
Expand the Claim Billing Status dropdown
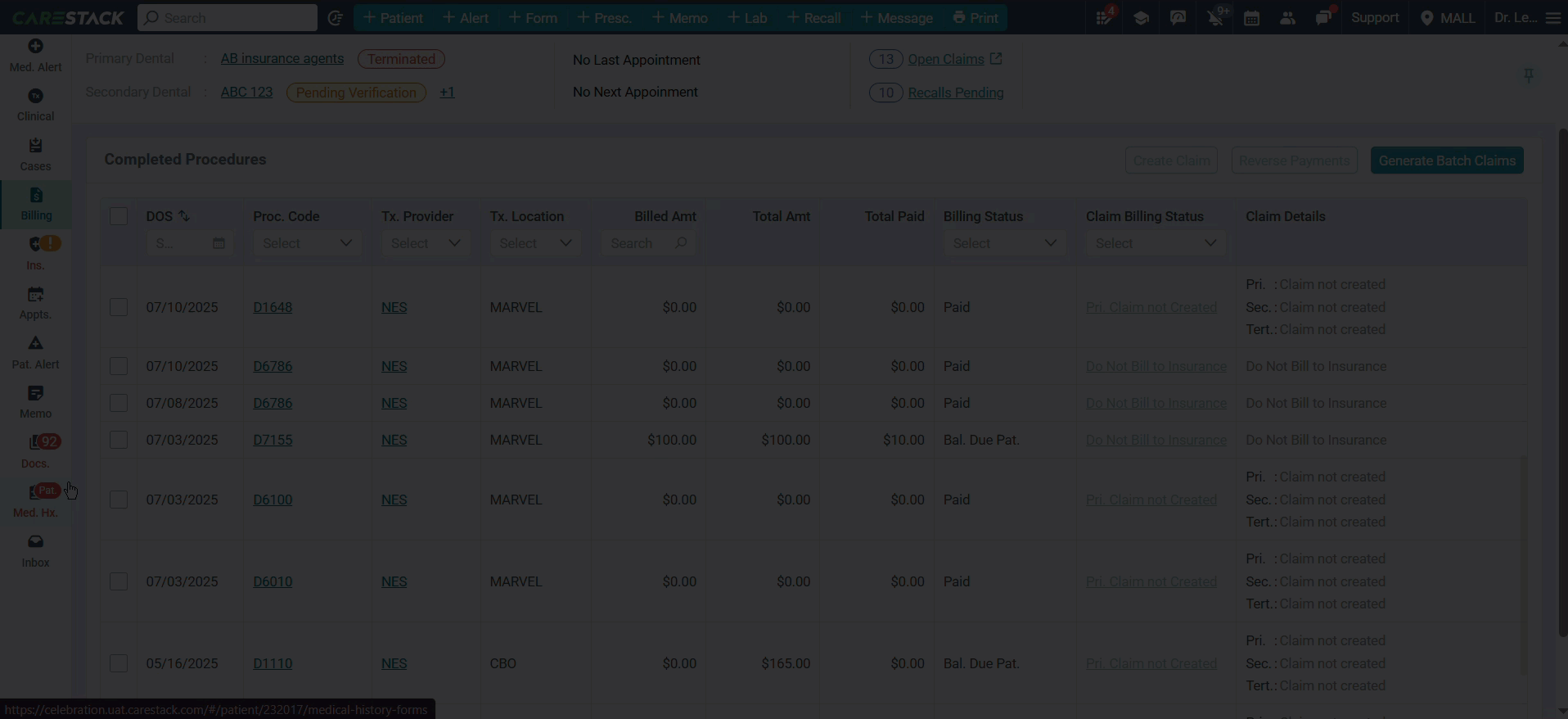(x=1156, y=243)
